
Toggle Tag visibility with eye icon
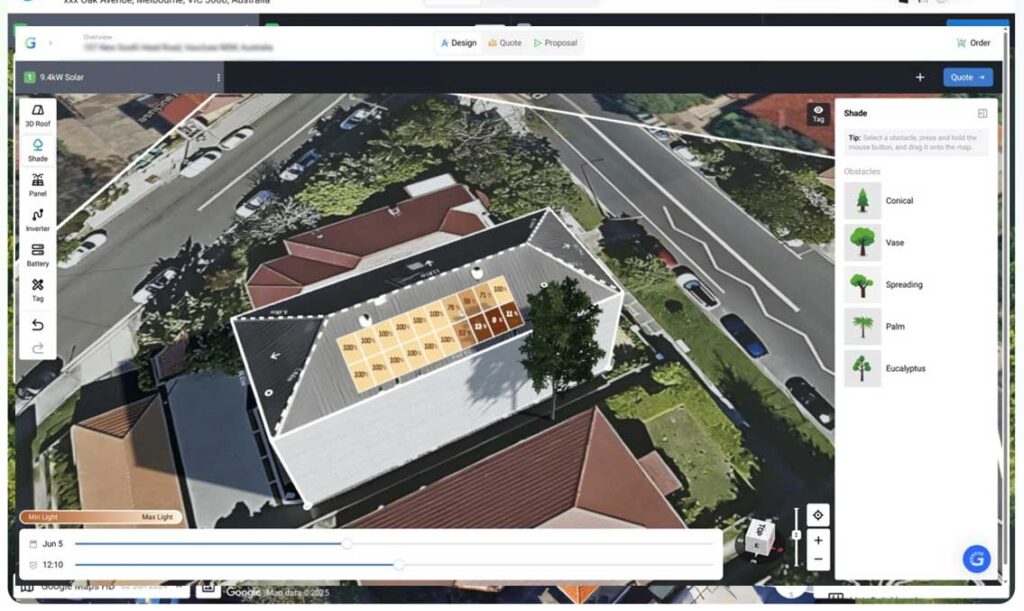tap(818, 113)
